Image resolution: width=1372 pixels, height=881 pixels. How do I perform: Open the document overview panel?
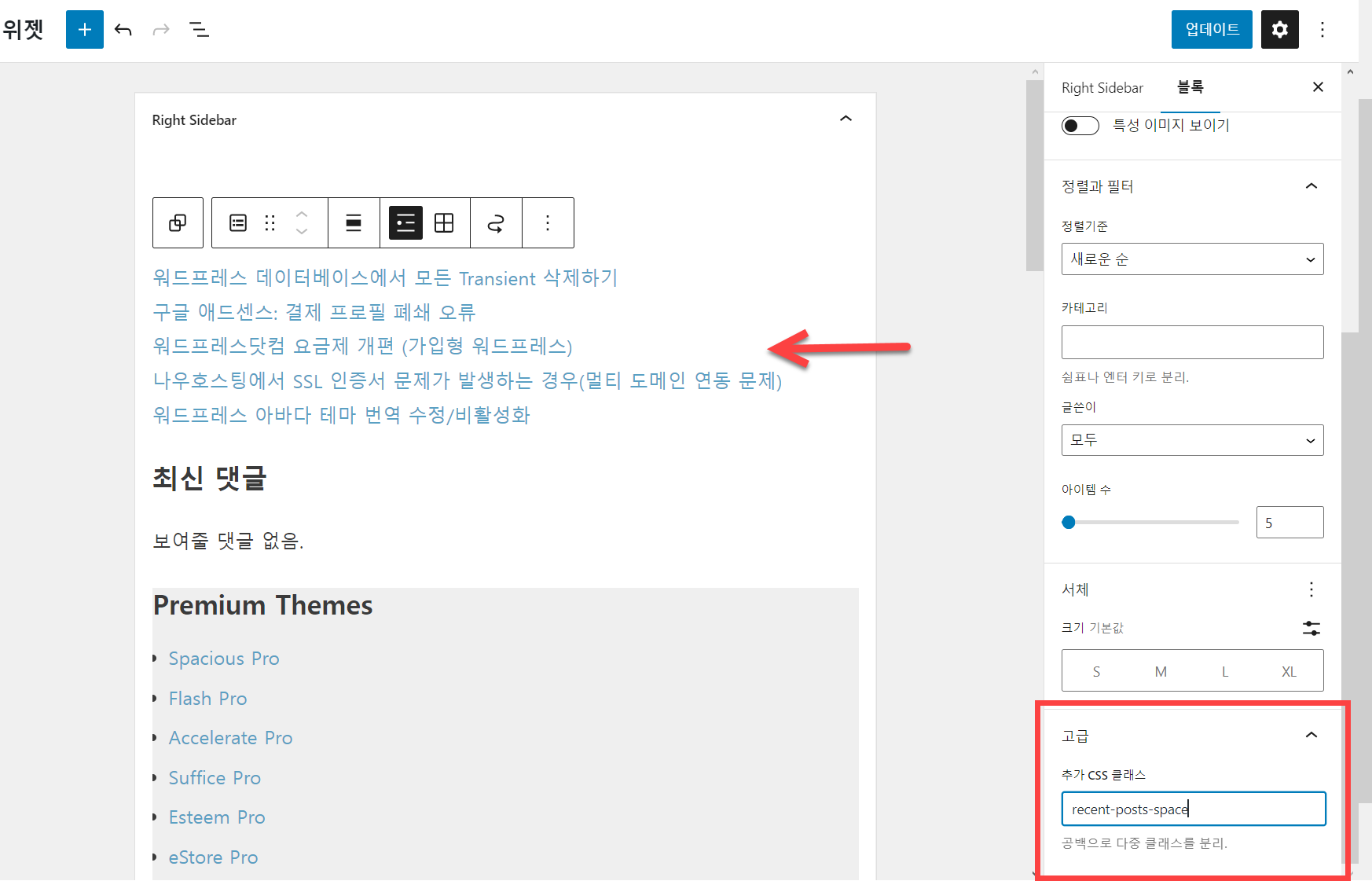click(199, 29)
